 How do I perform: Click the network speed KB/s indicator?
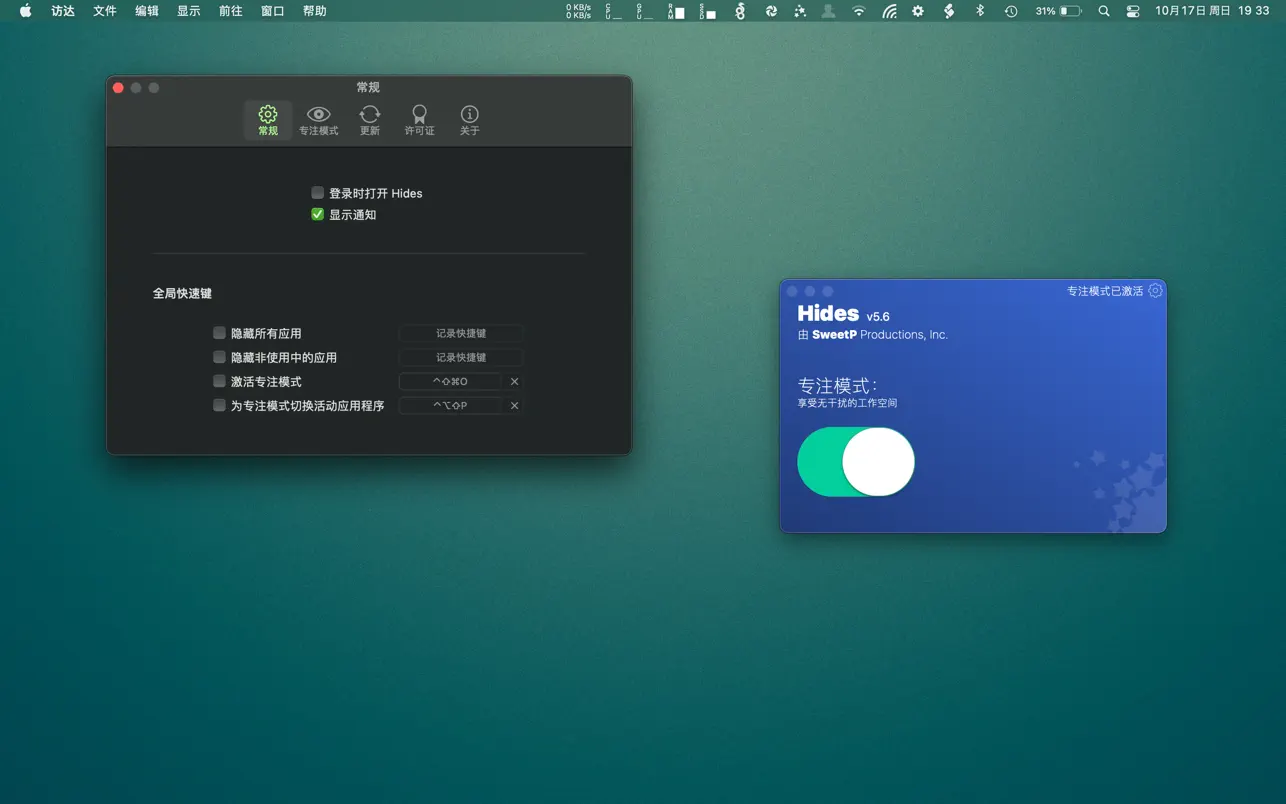point(578,11)
